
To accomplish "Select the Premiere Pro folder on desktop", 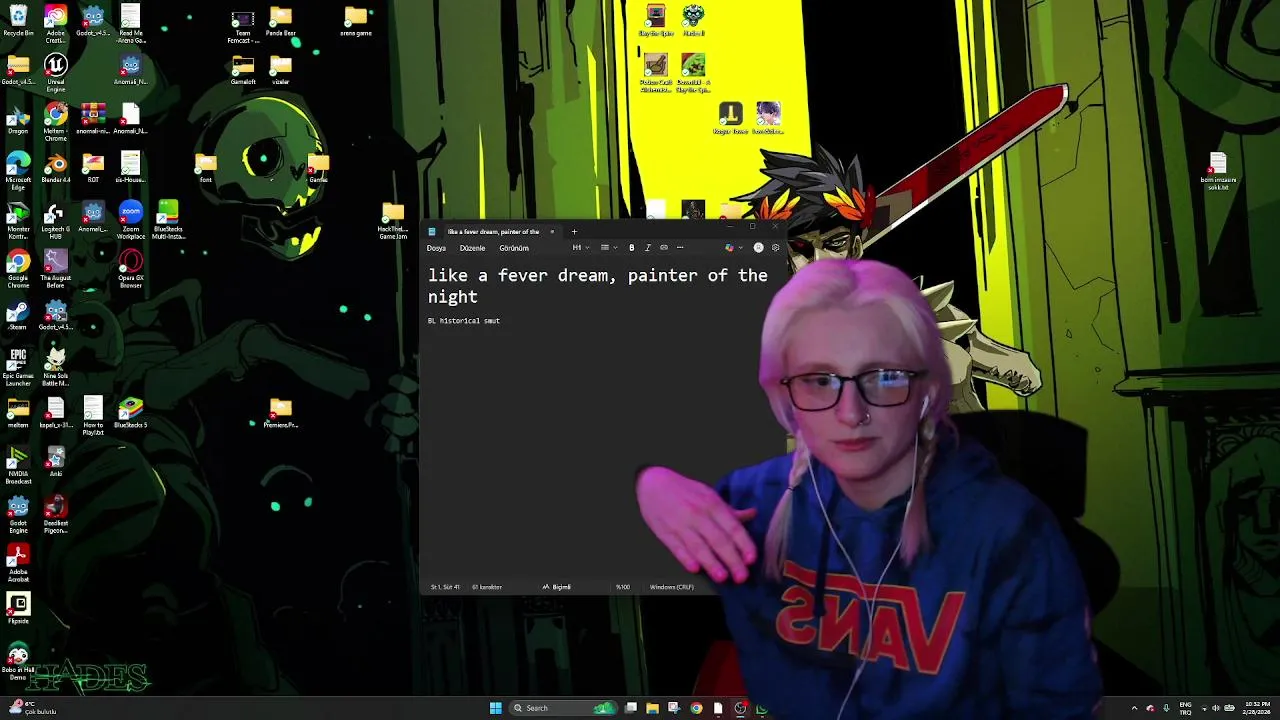I will tap(281, 413).
